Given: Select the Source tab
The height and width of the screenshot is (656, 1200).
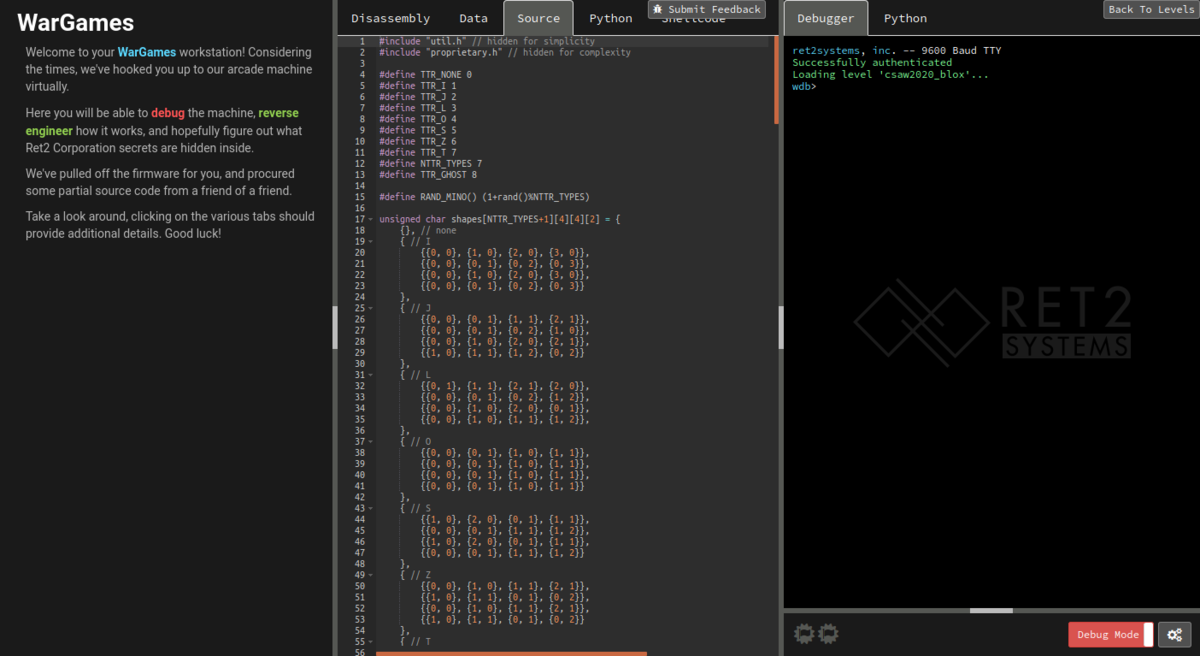Looking at the screenshot, I should (x=538, y=18).
